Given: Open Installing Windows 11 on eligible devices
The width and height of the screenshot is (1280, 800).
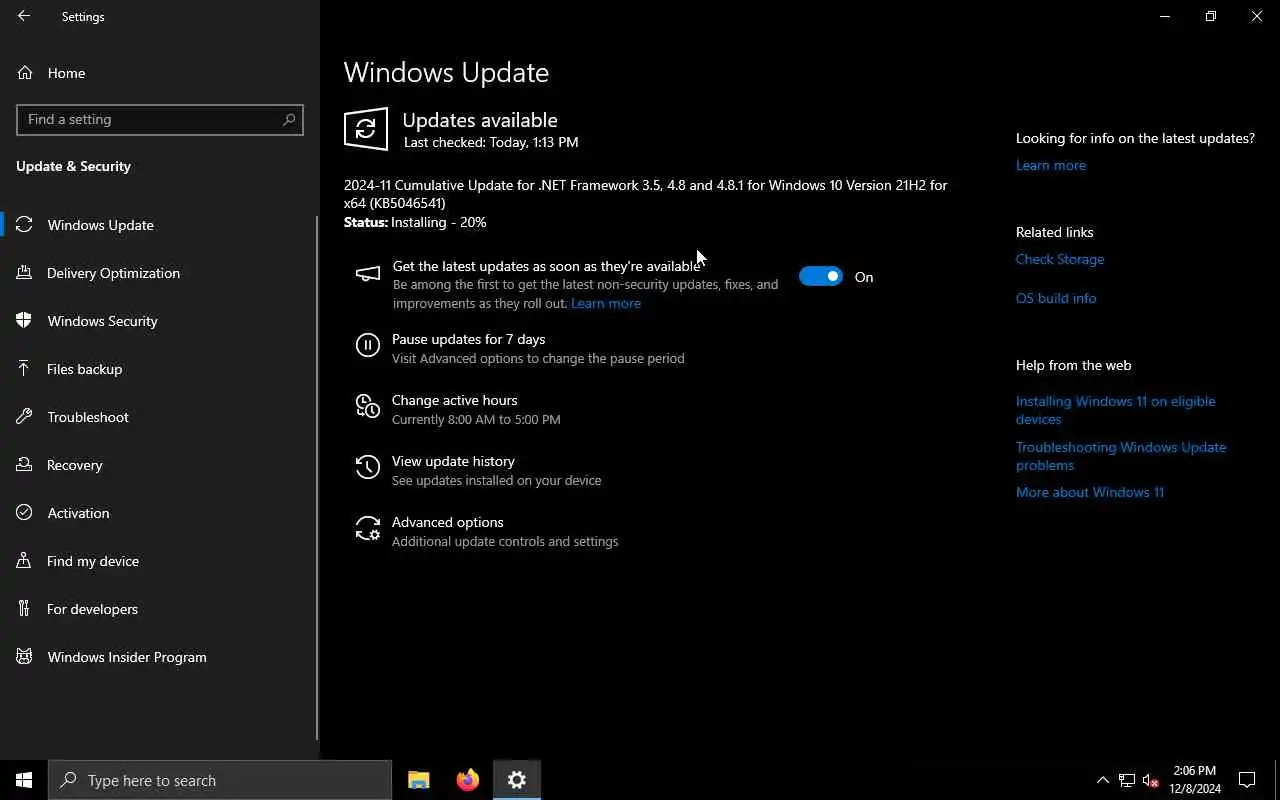Looking at the screenshot, I should coord(1116,410).
